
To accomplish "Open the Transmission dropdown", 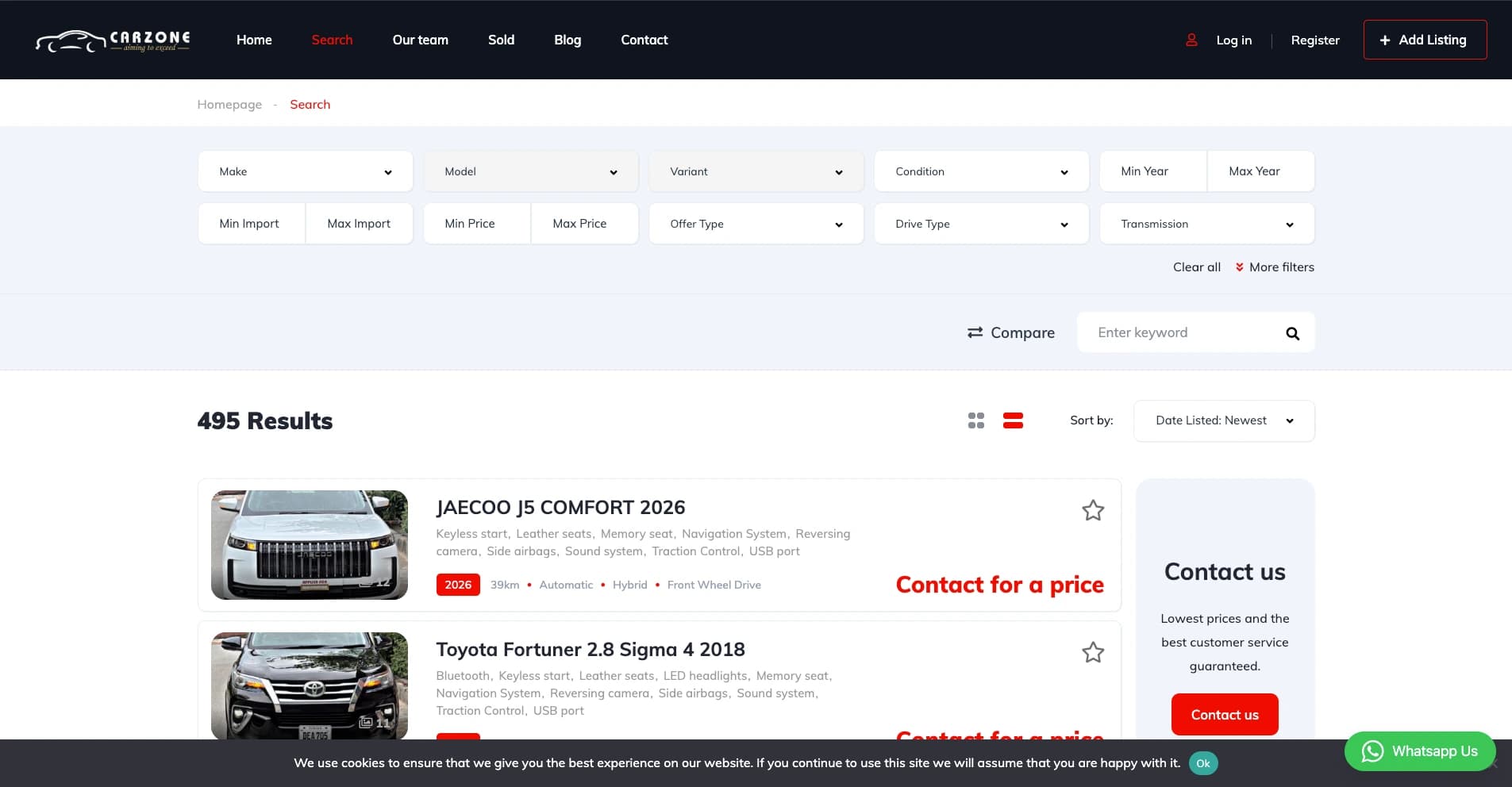I will [1207, 224].
